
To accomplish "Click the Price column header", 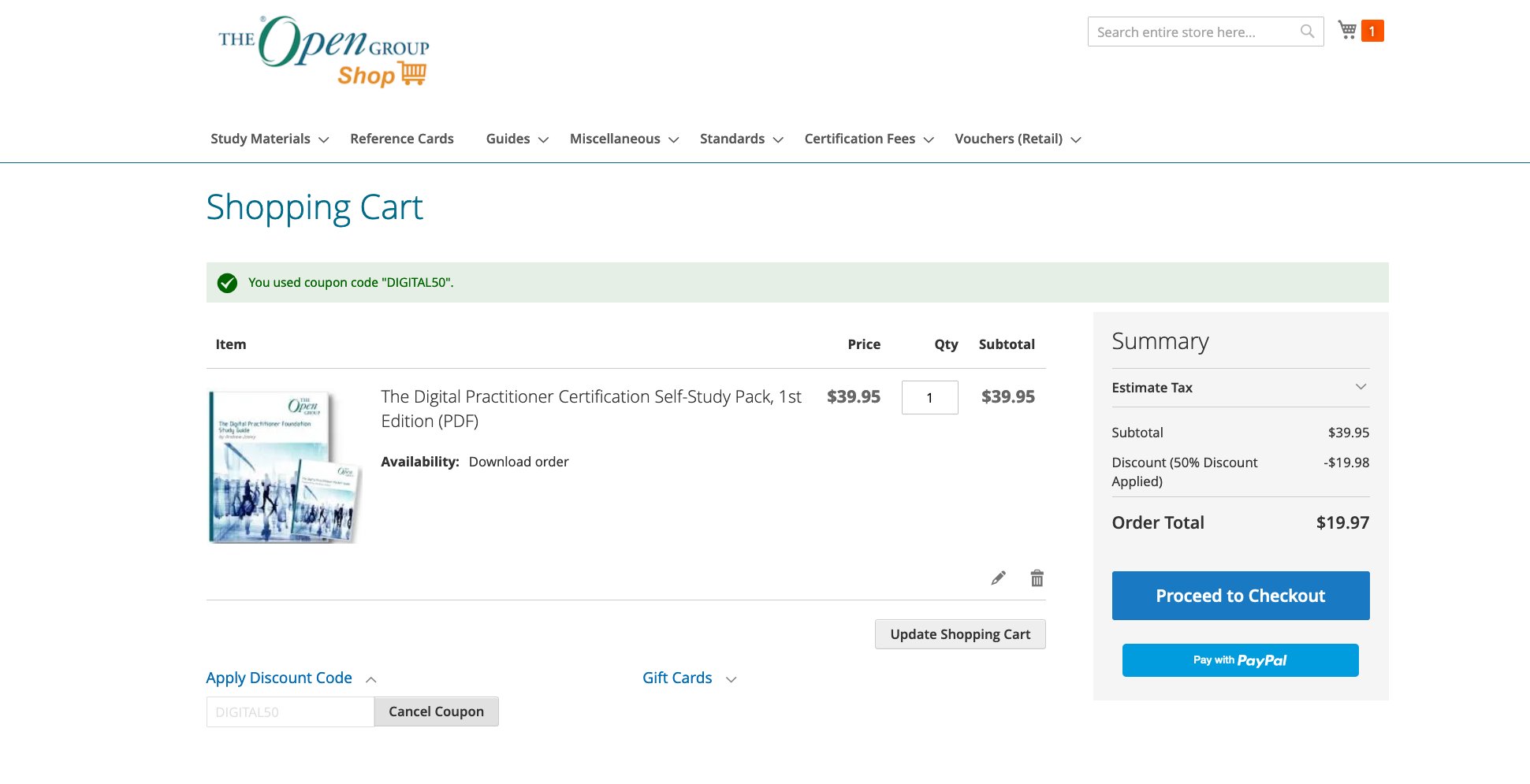I will pos(864,344).
